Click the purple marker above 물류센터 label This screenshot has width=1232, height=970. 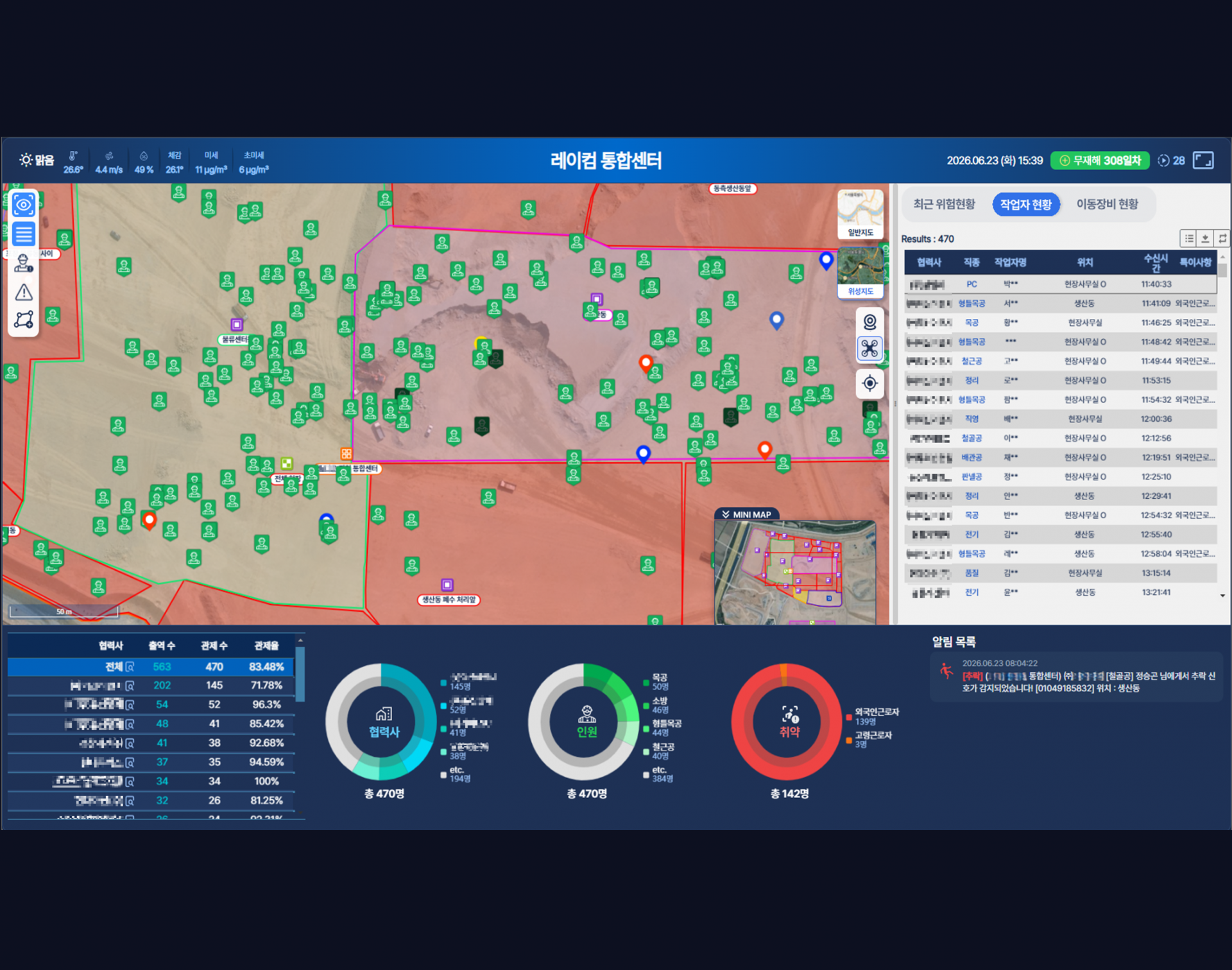[x=237, y=325]
